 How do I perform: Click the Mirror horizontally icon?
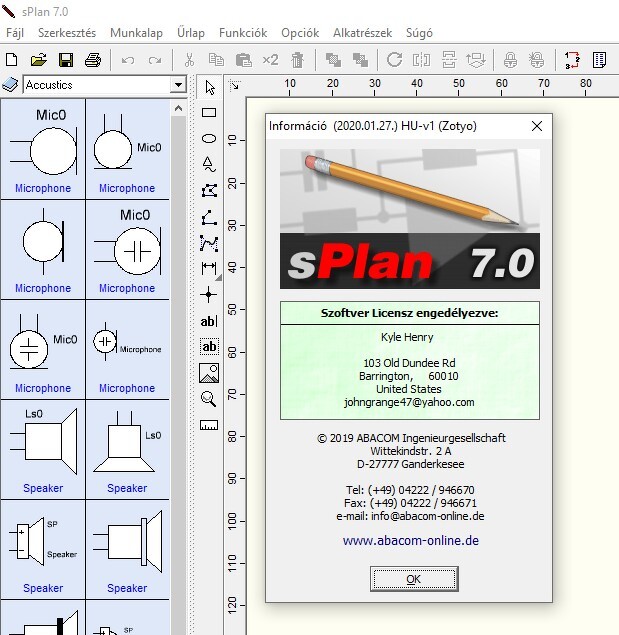(421, 60)
